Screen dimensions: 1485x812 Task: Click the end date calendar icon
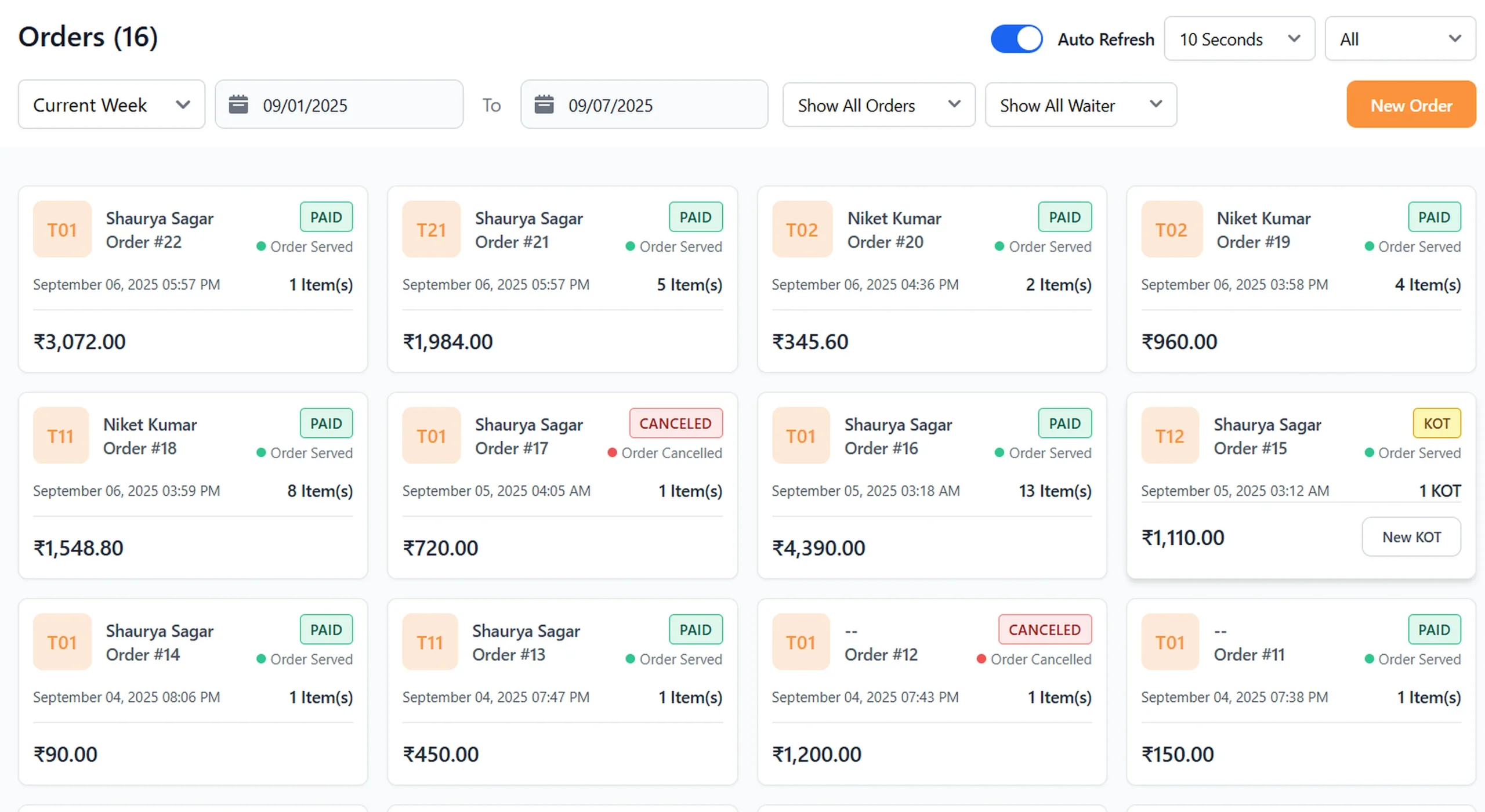click(544, 105)
